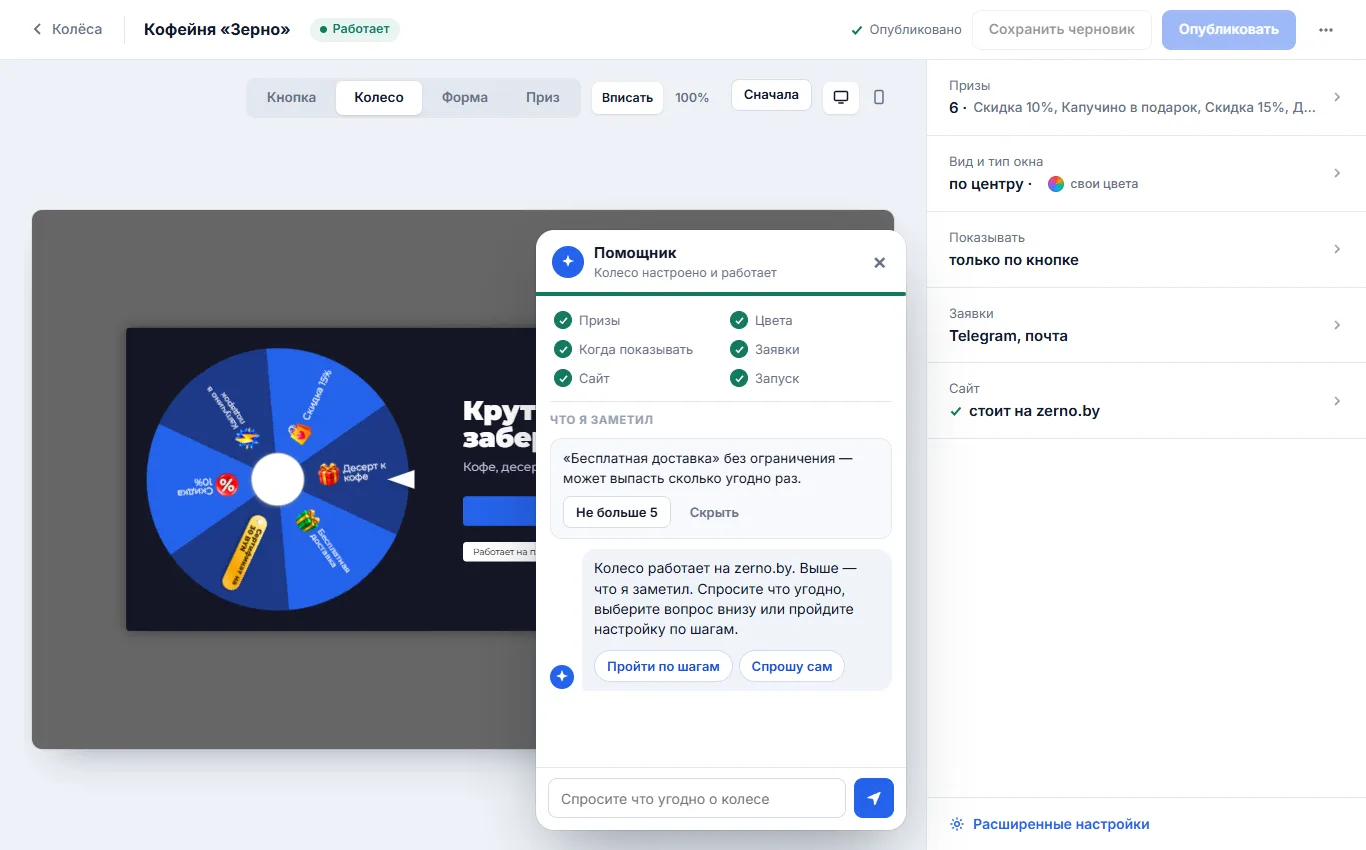Apply the Не больше 5 suggestion
Image resolution: width=1366 pixels, height=850 pixels.
617,512
